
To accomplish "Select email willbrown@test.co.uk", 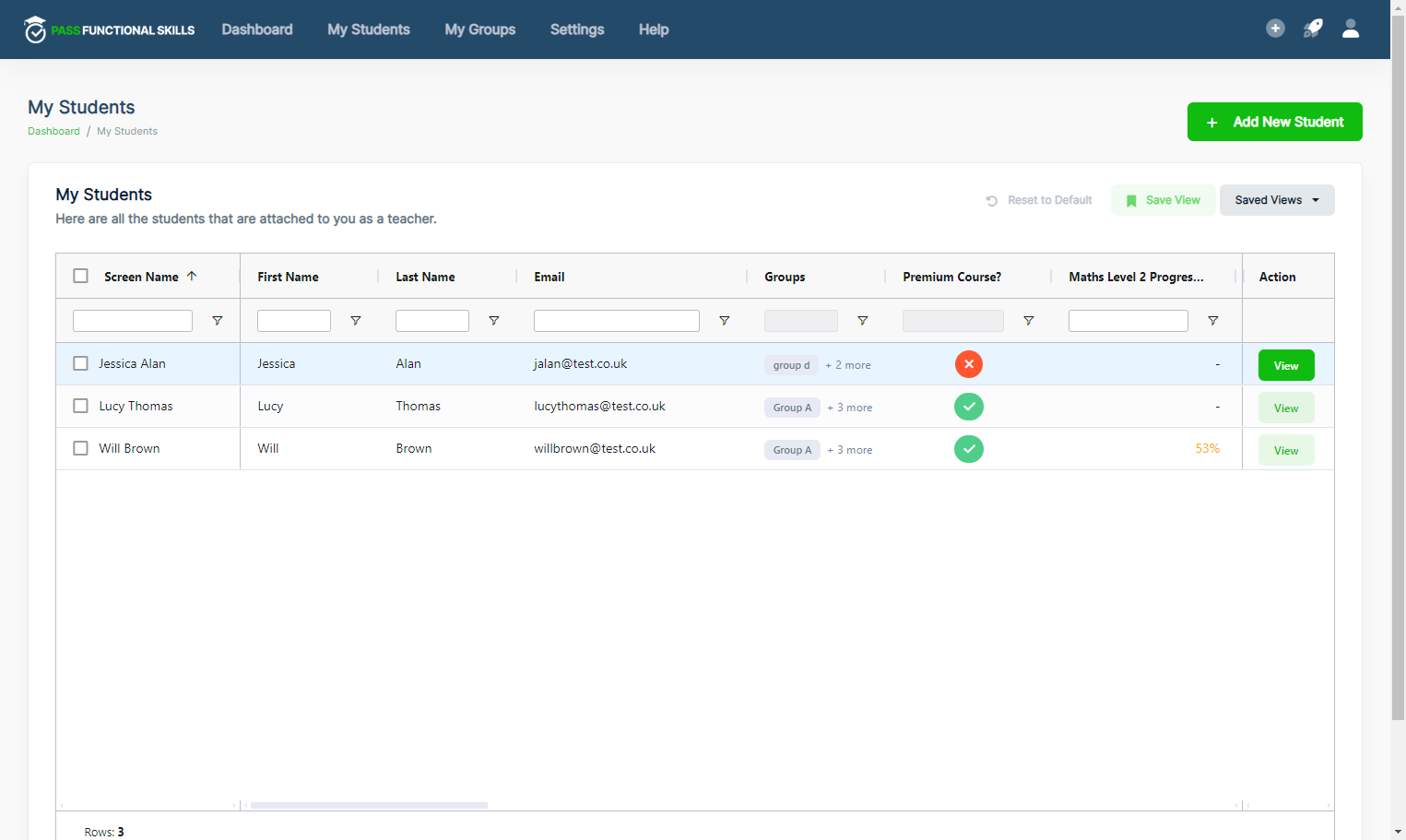I will coord(595,449).
